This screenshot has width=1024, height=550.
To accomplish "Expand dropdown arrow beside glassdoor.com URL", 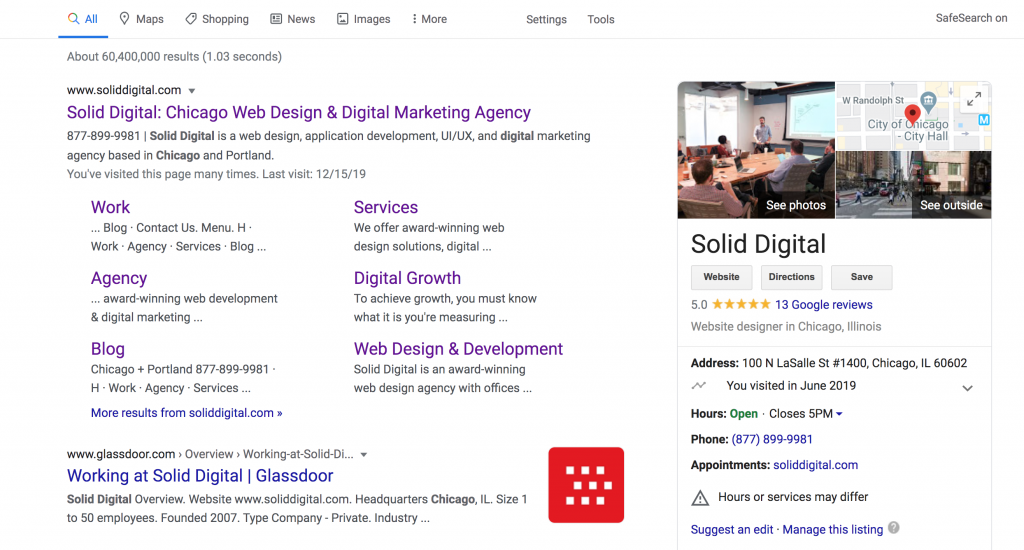I will tap(364, 455).
